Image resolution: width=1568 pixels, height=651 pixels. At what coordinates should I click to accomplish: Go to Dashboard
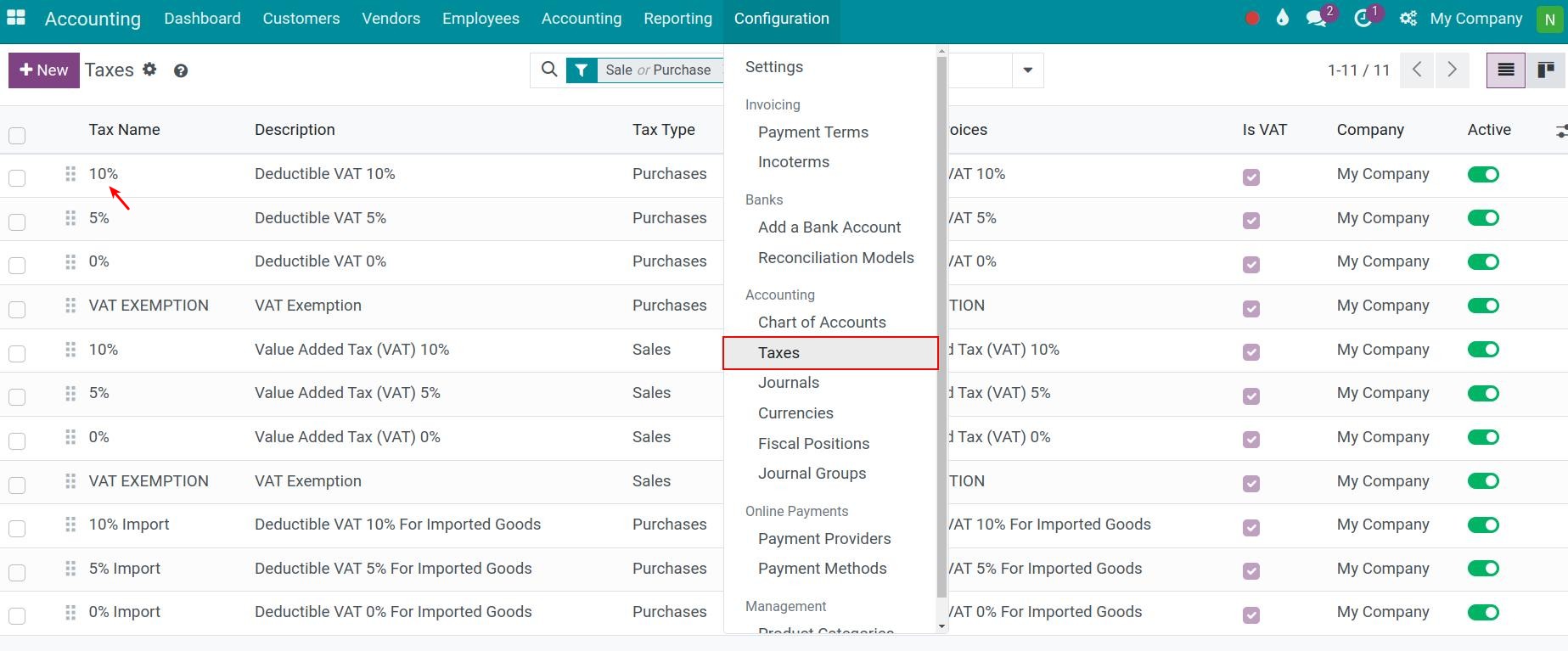[202, 18]
